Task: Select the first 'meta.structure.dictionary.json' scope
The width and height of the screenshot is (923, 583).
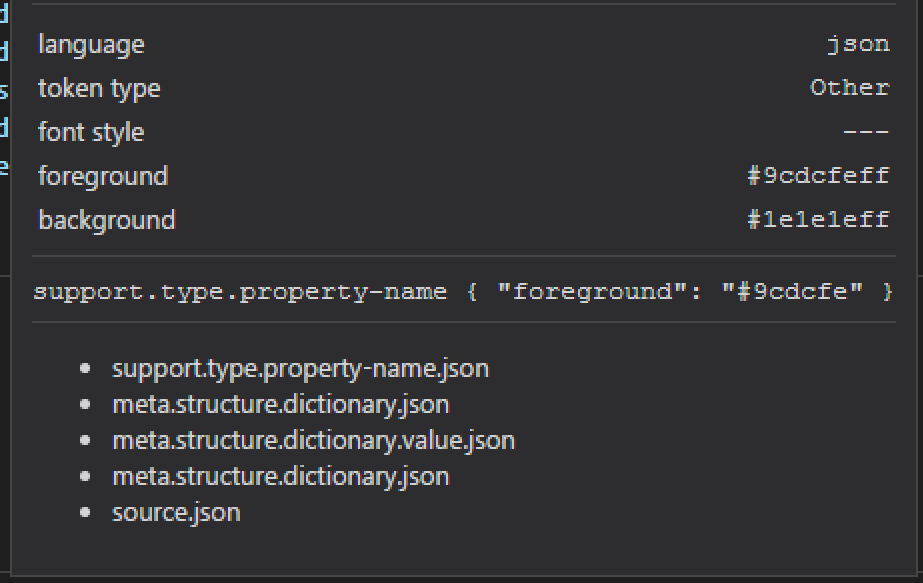Action: (281, 405)
